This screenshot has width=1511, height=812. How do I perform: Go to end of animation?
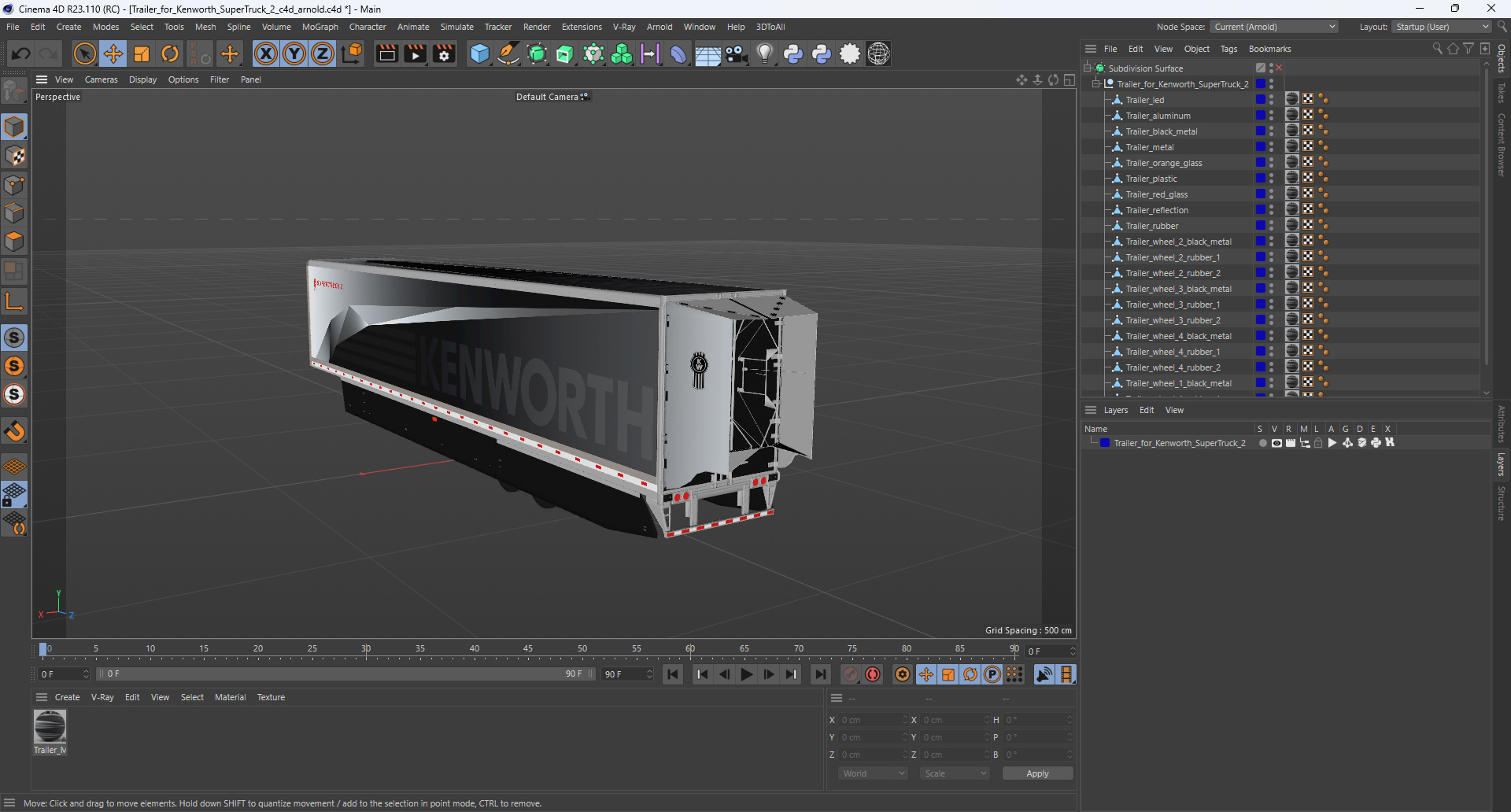(820, 674)
